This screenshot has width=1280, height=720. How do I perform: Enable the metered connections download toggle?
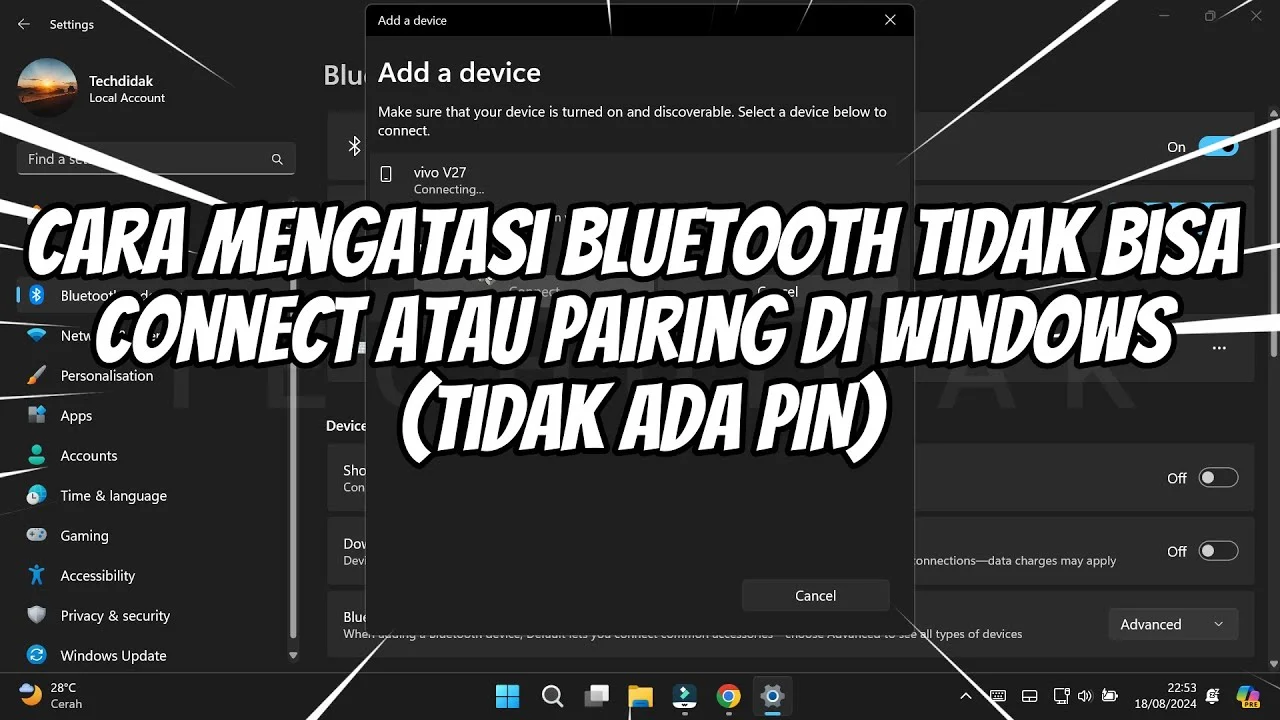(x=1219, y=551)
